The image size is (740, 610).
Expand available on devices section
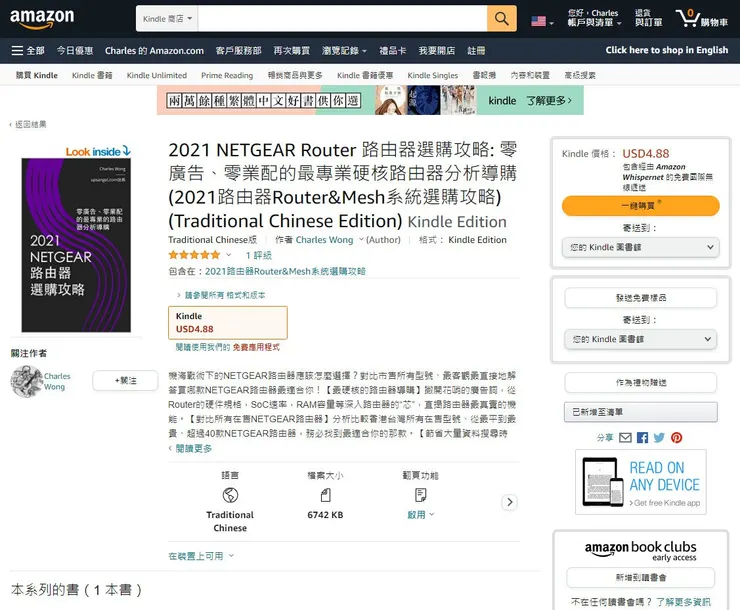(201, 556)
